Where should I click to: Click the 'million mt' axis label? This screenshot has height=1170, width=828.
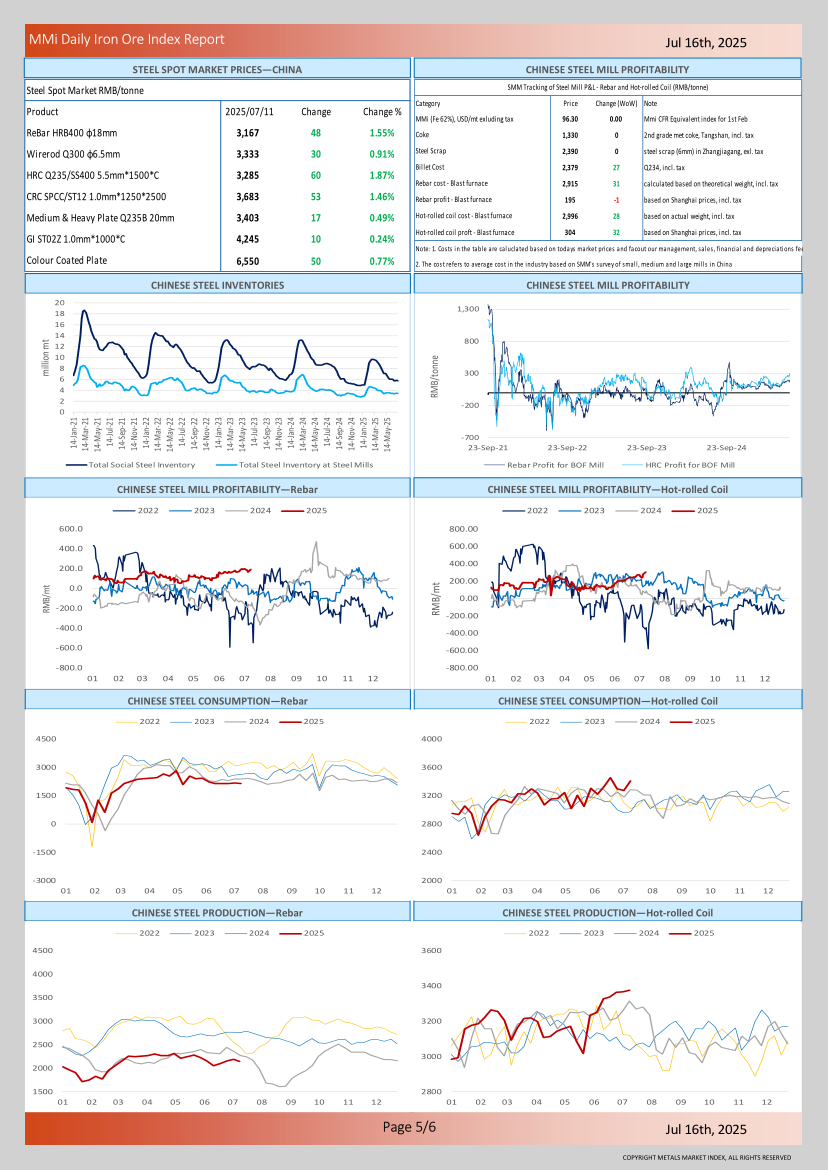pos(46,357)
